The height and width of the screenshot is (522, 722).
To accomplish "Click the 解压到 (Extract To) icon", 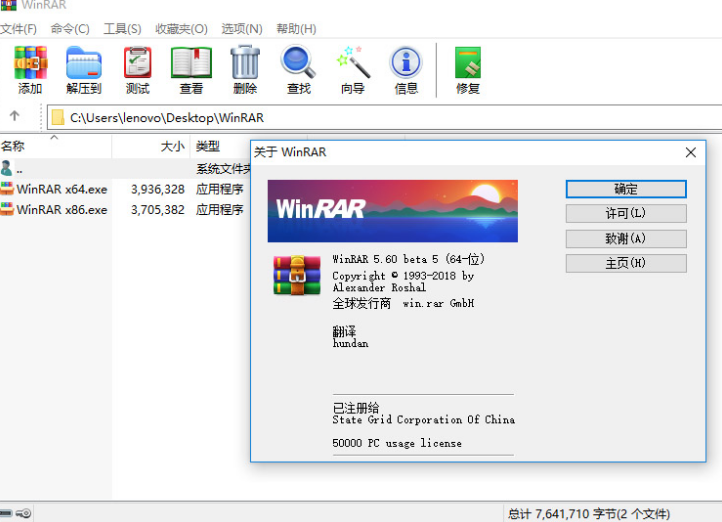I will point(84,70).
